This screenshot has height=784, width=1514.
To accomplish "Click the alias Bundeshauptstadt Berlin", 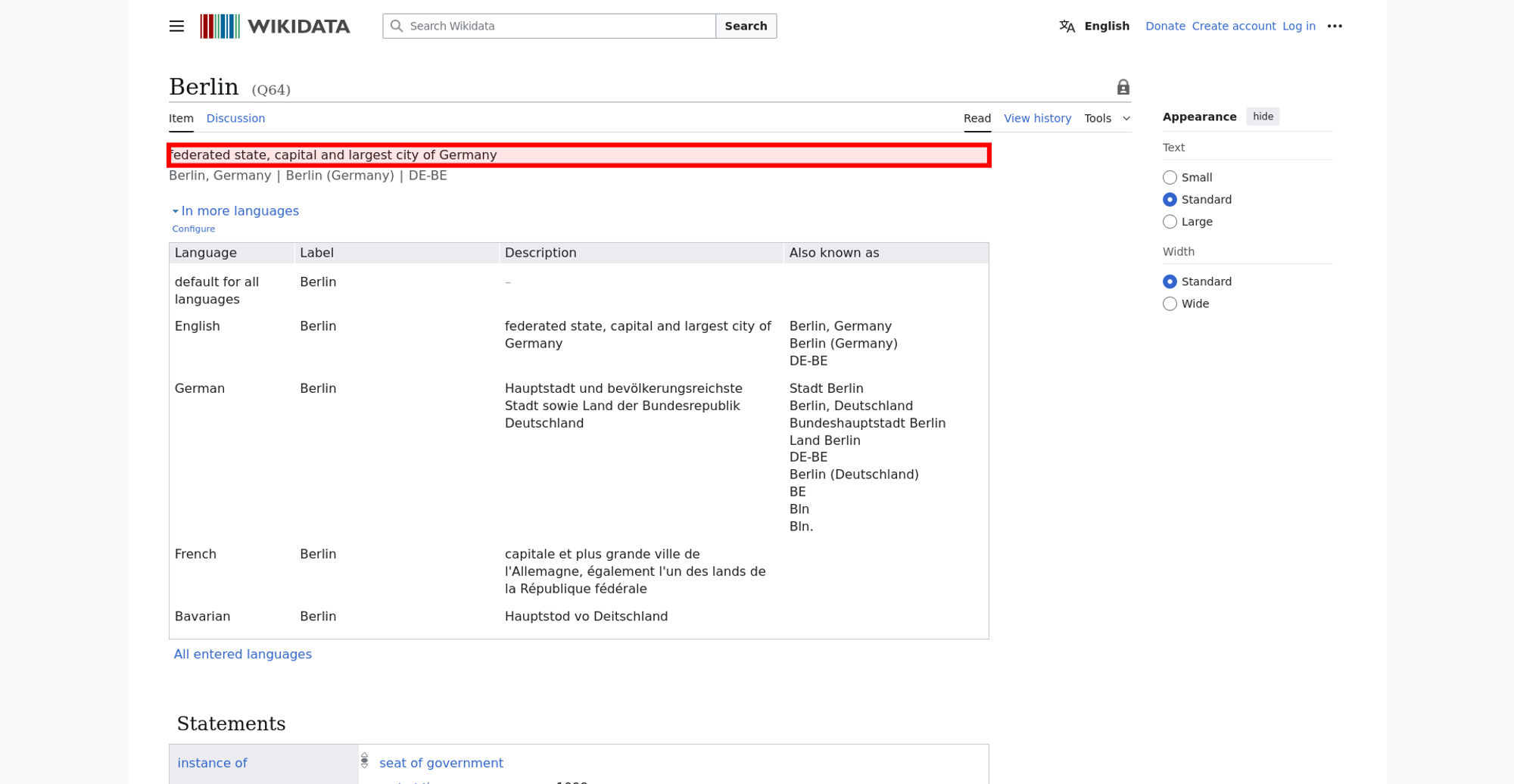I will coord(868,423).
